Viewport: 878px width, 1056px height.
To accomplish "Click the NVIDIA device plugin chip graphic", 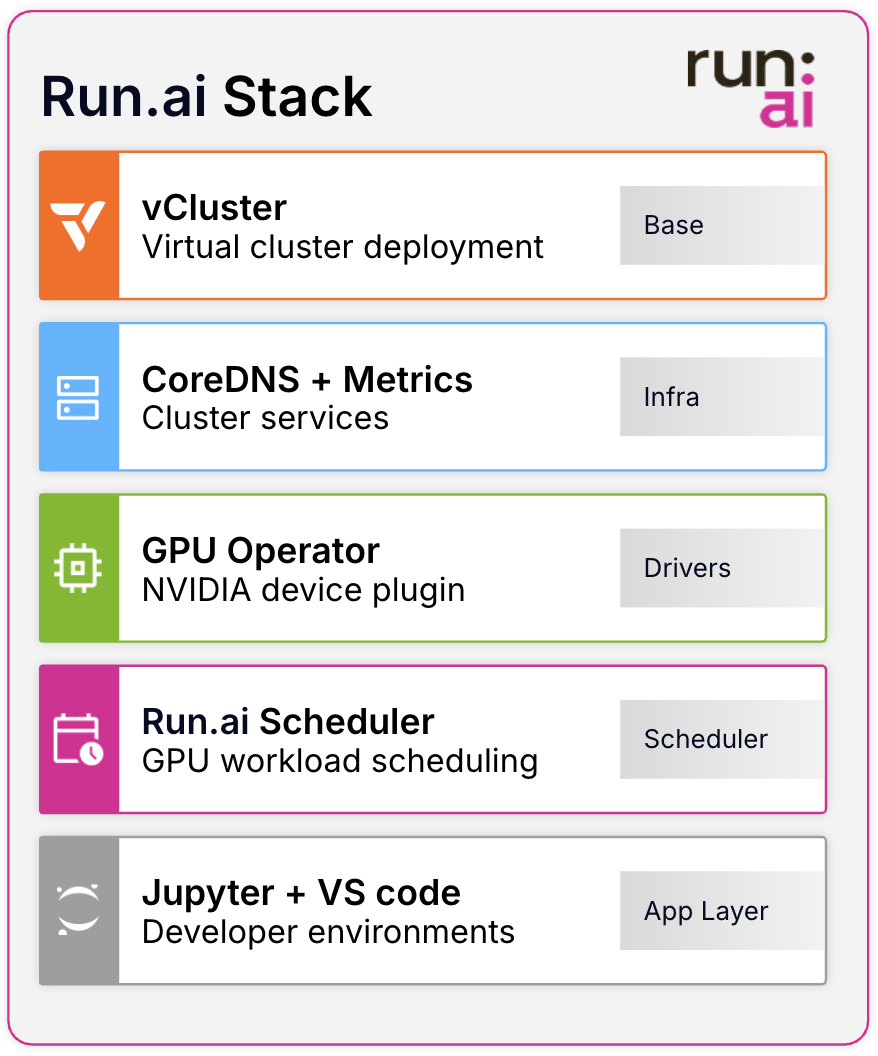I will click(x=79, y=567).
